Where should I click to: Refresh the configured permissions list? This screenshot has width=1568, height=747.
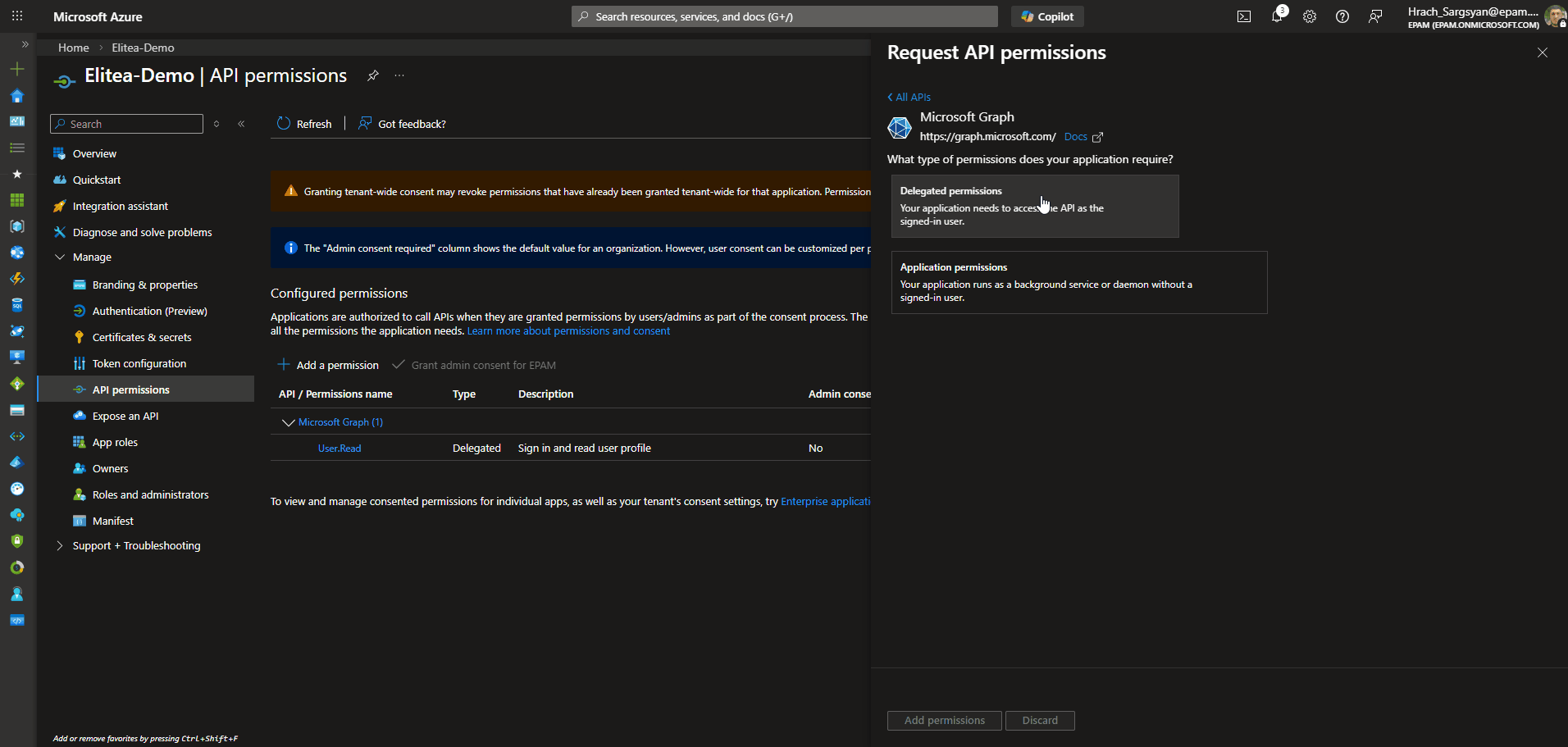[304, 123]
